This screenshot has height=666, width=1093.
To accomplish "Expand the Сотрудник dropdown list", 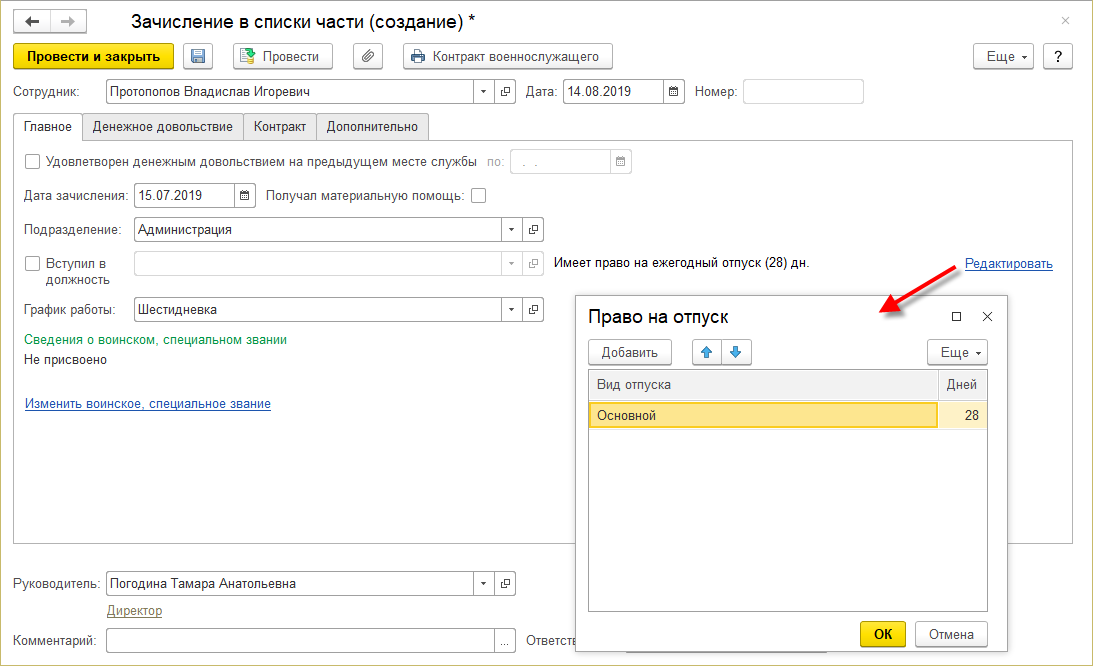I will coord(483,92).
